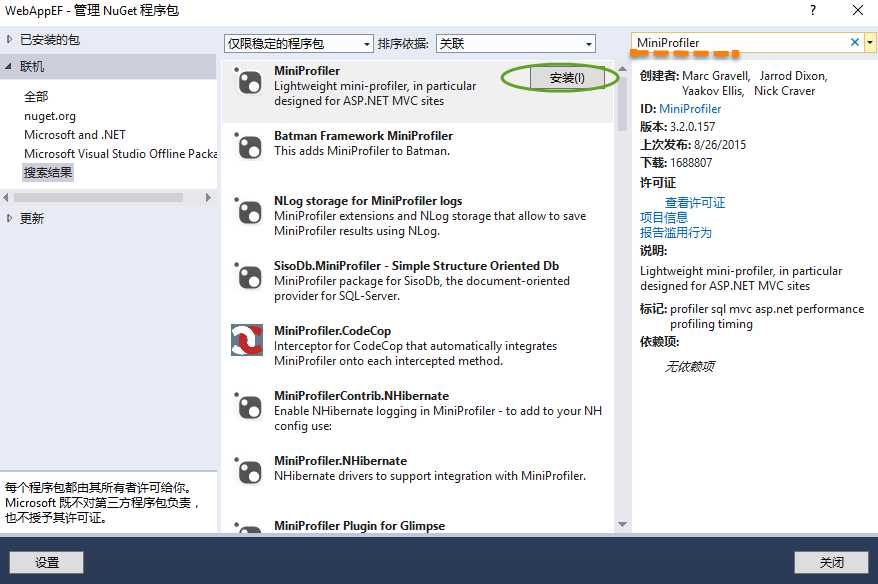Select the Microsoft and .NET source
The width and height of the screenshot is (878, 584).
coord(74,134)
